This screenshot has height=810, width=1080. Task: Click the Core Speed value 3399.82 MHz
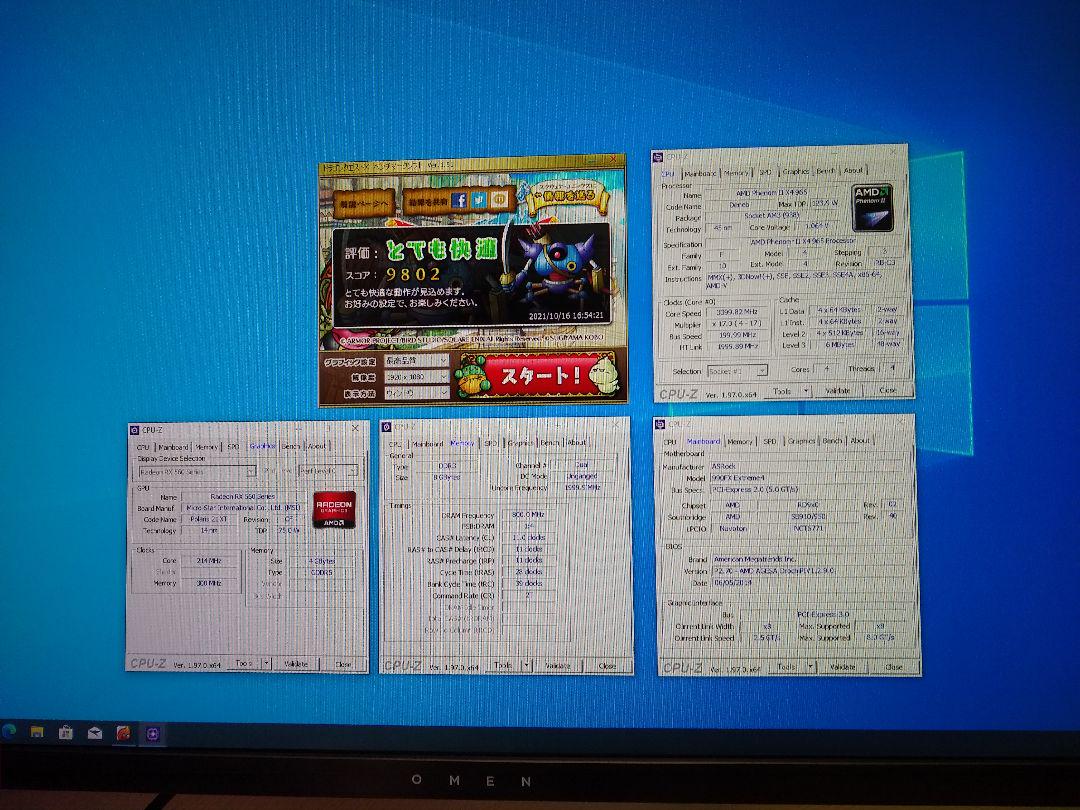(x=737, y=312)
